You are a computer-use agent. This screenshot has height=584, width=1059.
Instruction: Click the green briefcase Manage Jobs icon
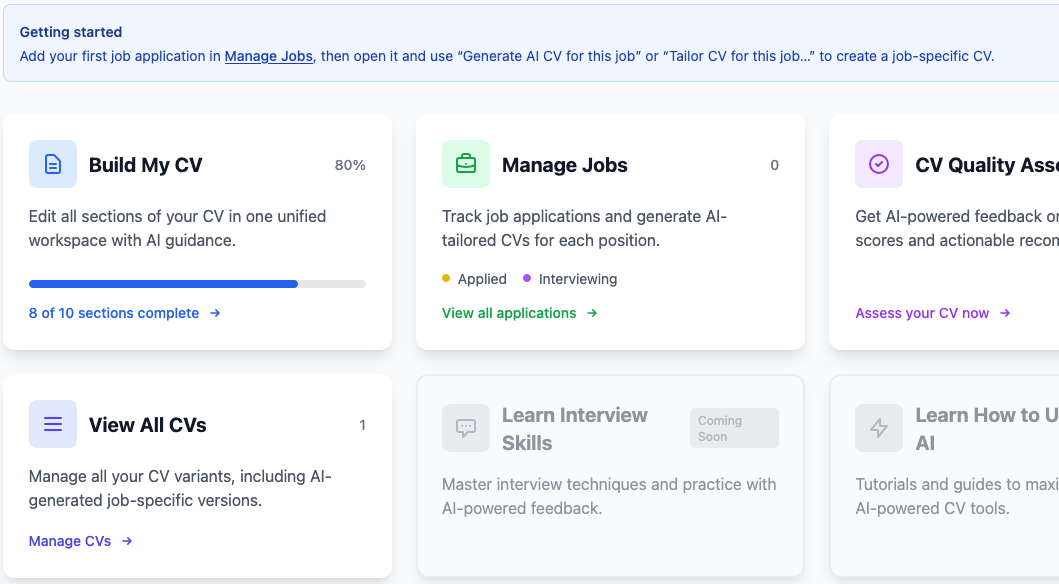465,163
